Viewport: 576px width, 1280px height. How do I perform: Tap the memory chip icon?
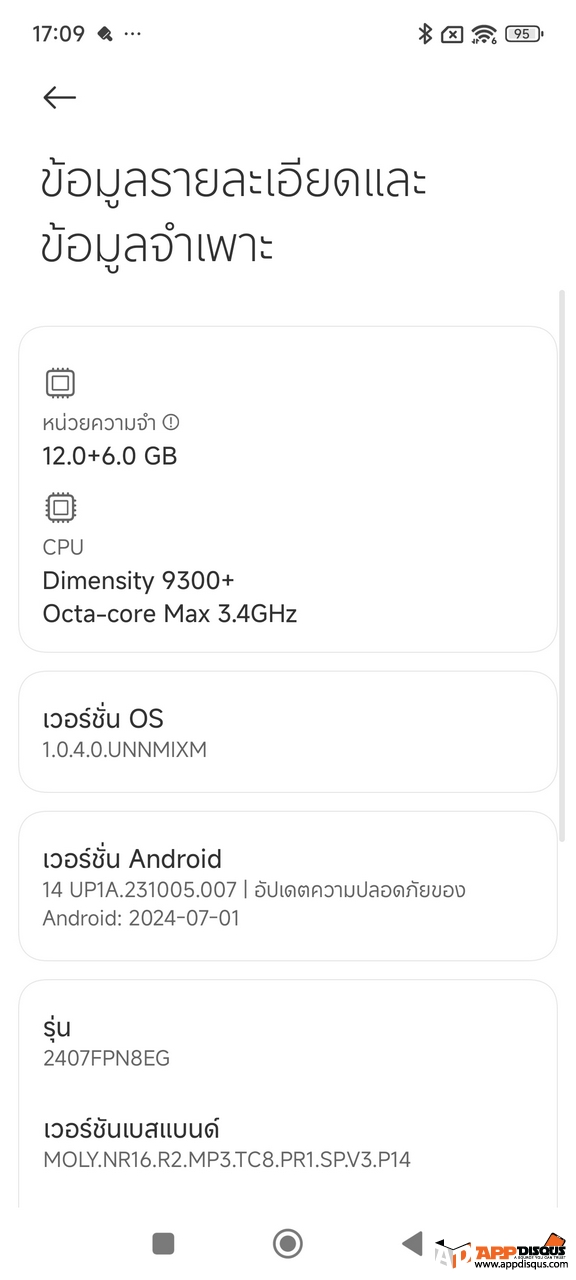click(60, 383)
